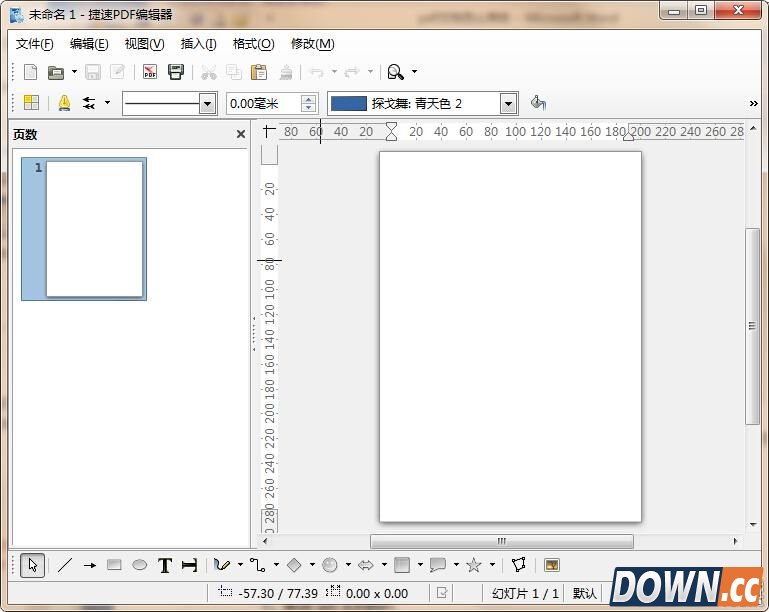
Task: Open the line style dropdown
Action: click(208, 103)
